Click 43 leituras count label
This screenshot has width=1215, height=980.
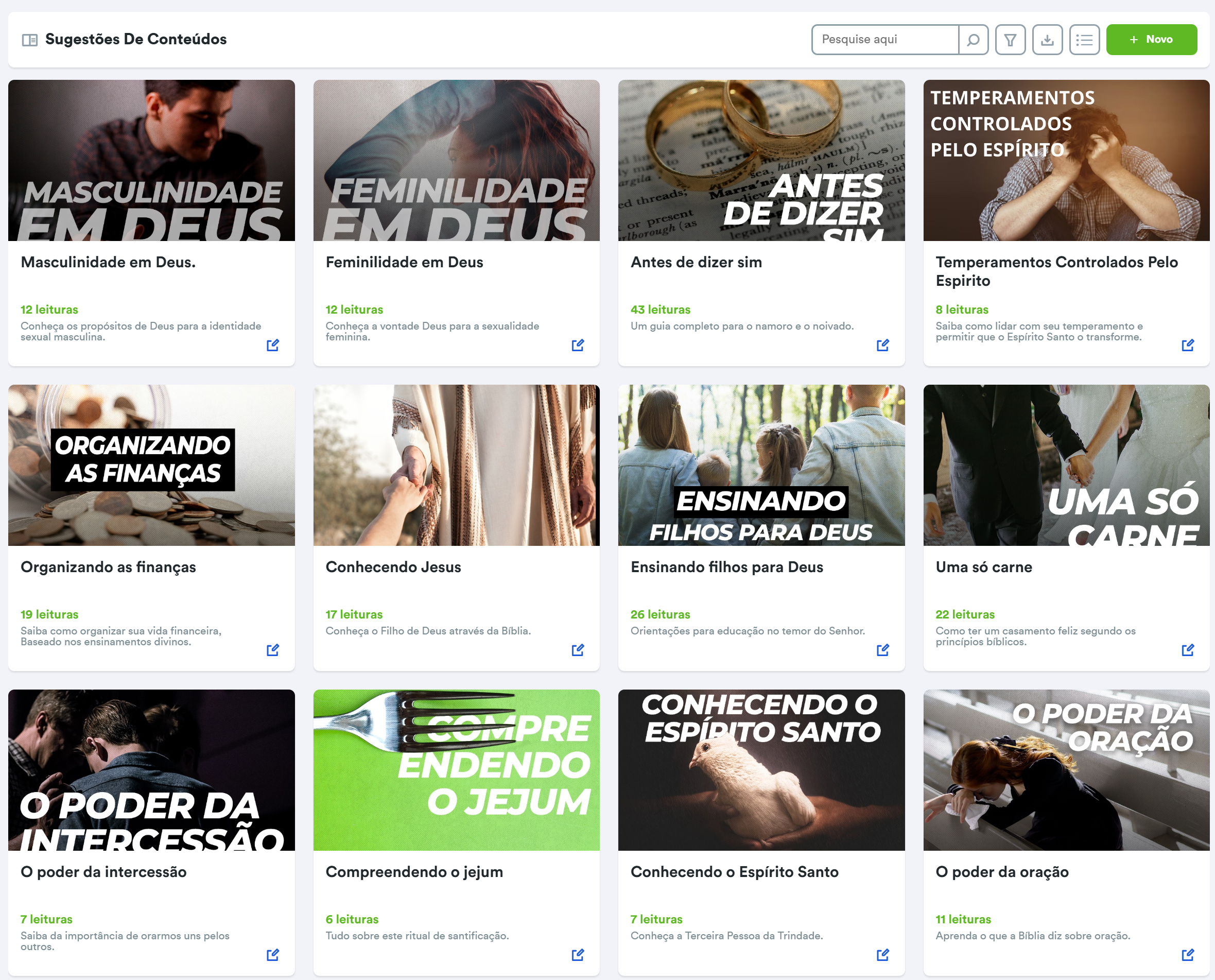[660, 310]
